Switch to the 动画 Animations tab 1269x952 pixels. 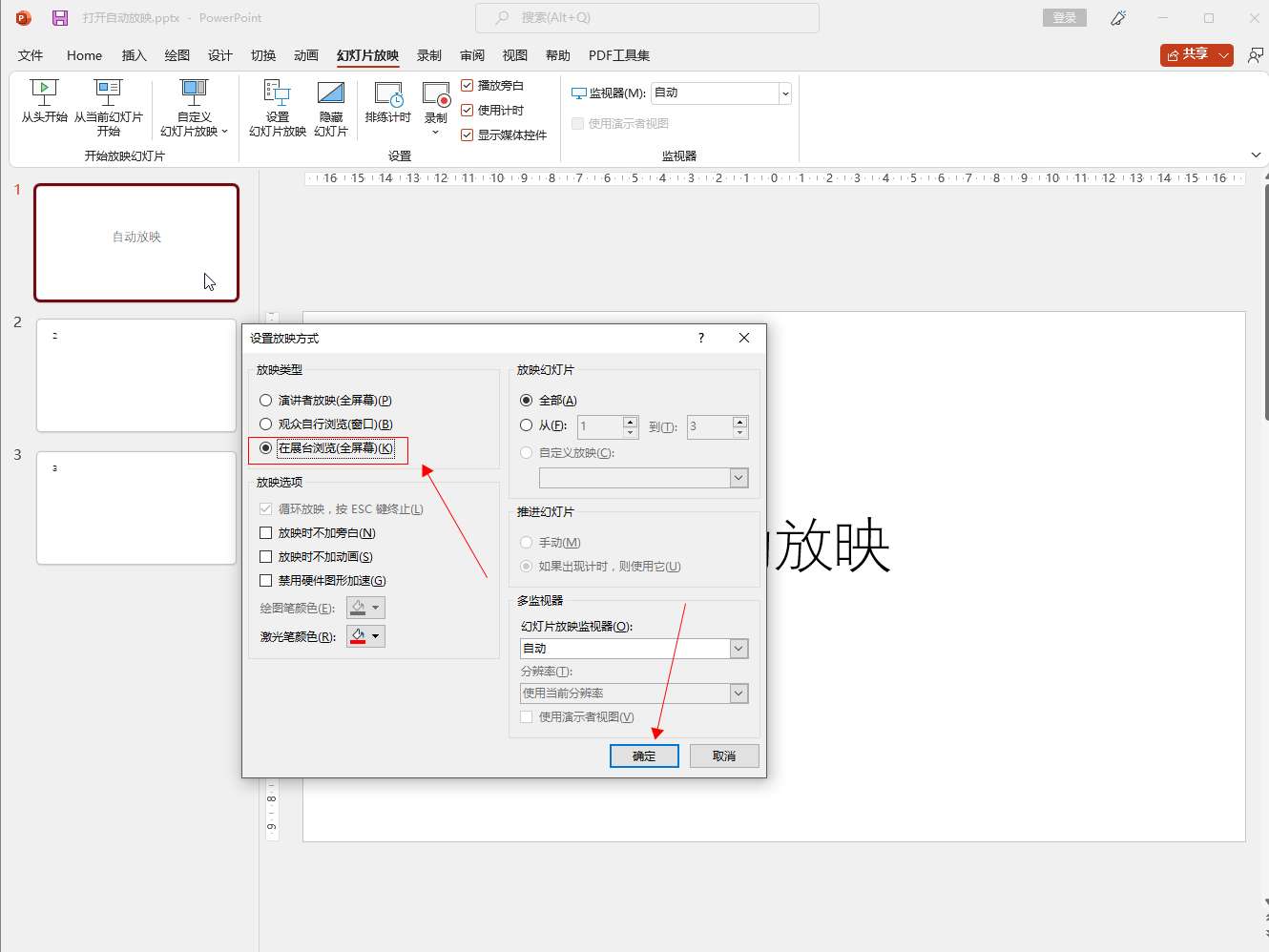point(306,55)
